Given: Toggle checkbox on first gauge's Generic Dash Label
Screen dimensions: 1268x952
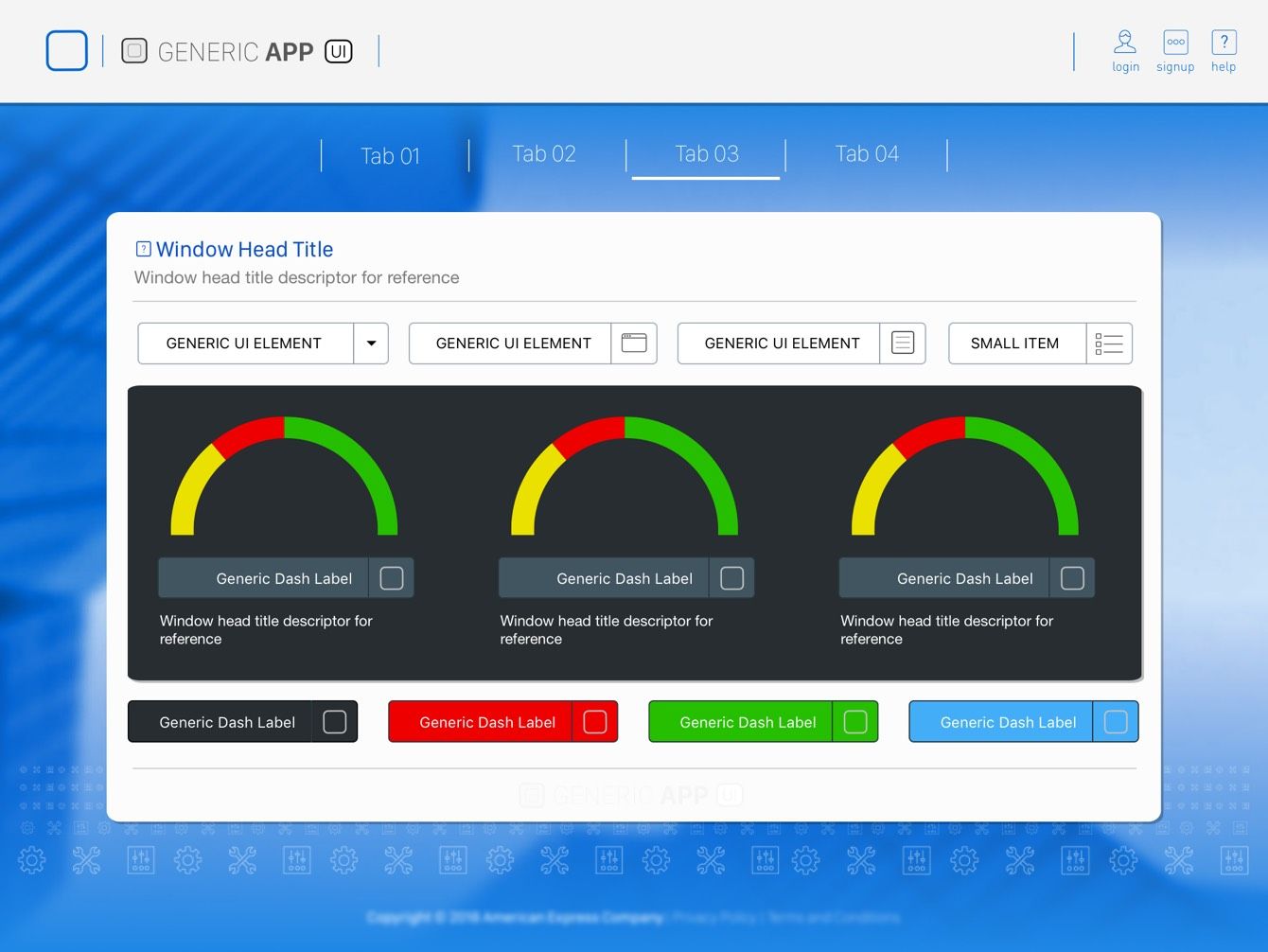Looking at the screenshot, I should point(392,578).
